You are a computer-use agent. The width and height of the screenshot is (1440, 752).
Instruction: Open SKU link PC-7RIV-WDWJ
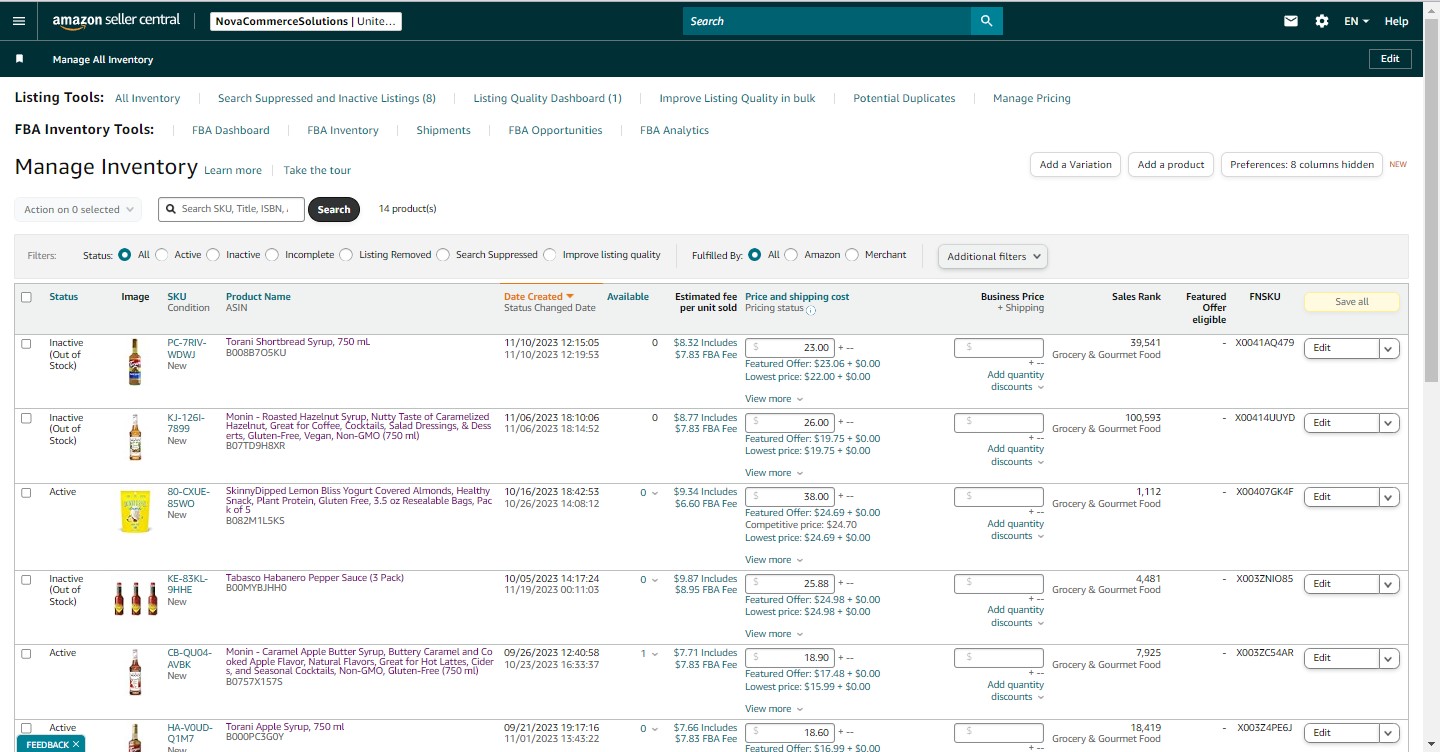(189, 348)
